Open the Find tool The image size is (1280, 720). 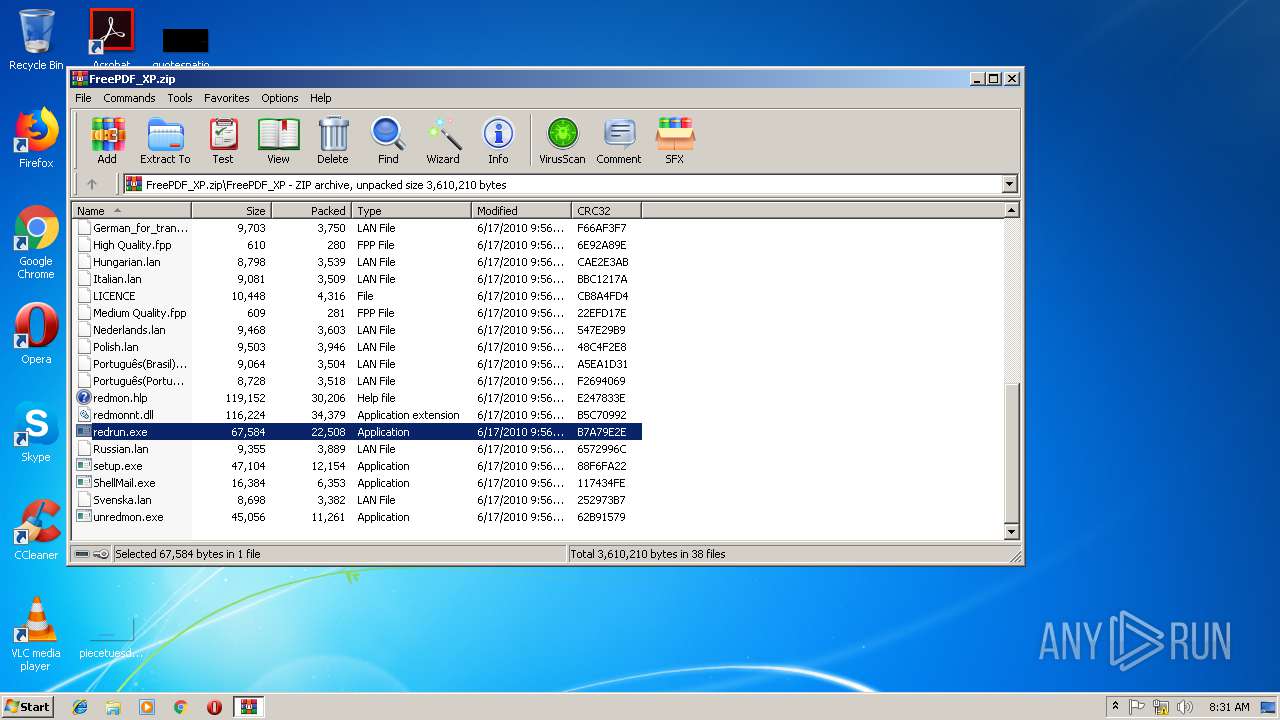pyautogui.click(x=388, y=140)
